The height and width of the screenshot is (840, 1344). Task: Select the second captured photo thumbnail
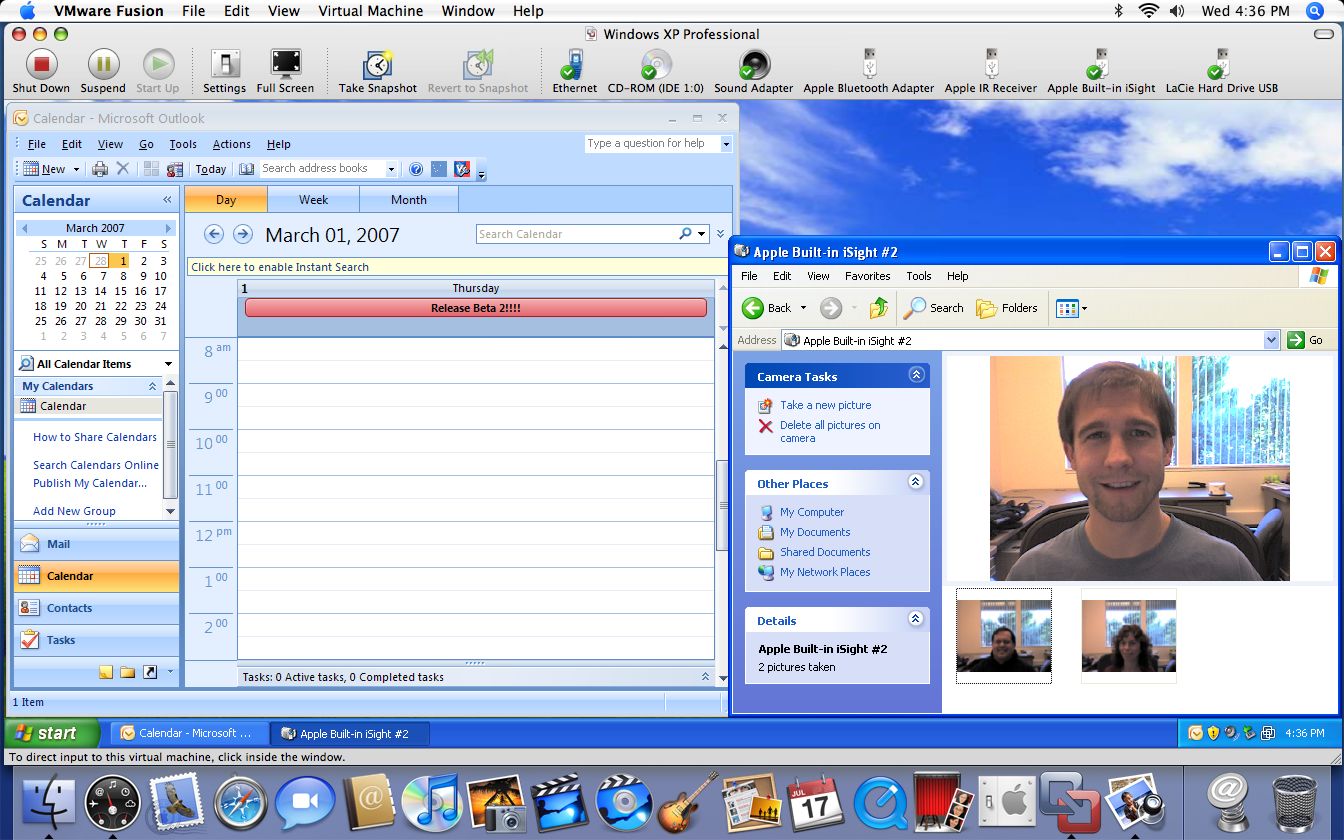(x=1128, y=636)
